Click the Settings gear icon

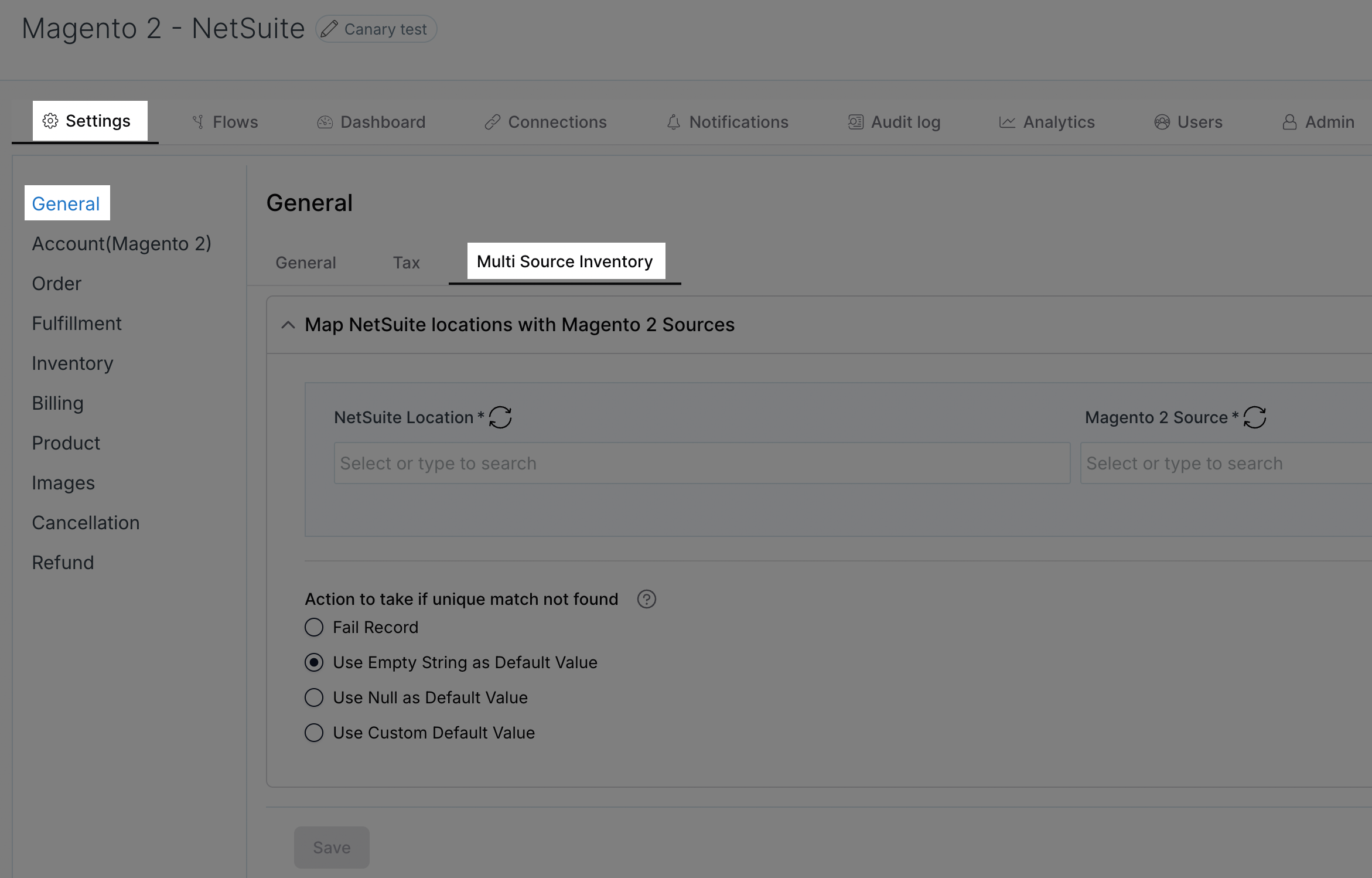tap(50, 121)
